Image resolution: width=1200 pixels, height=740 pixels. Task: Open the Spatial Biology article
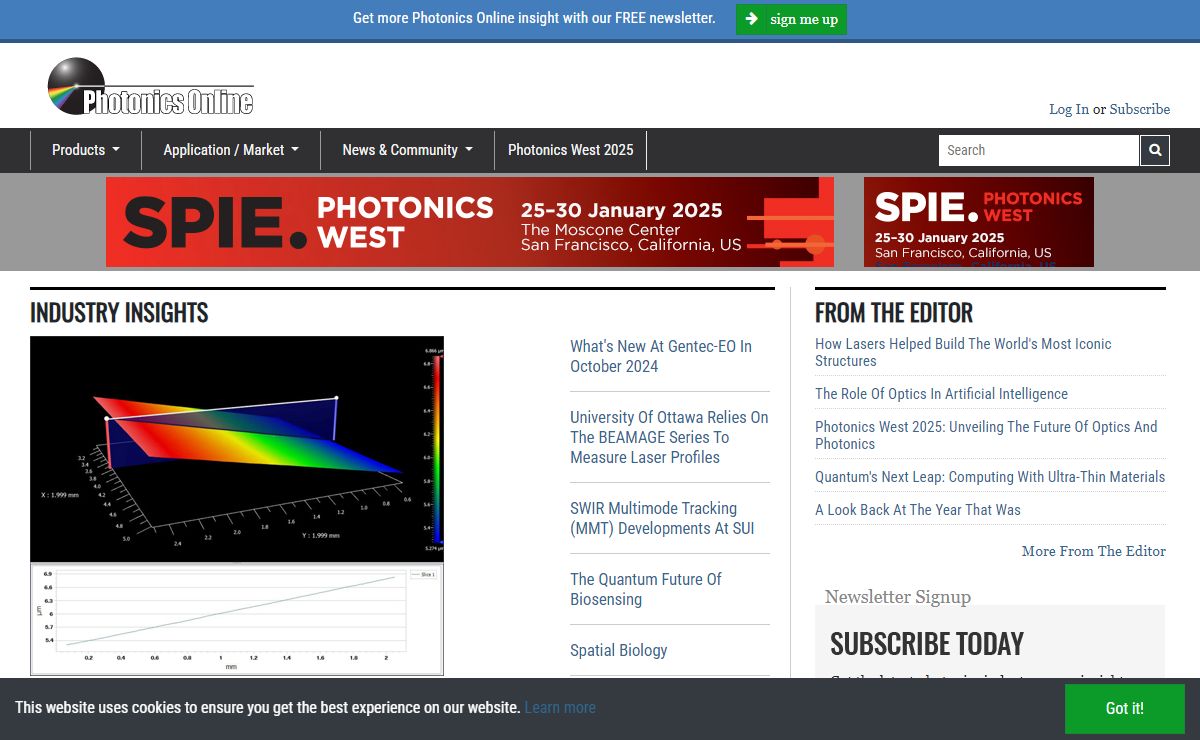619,650
